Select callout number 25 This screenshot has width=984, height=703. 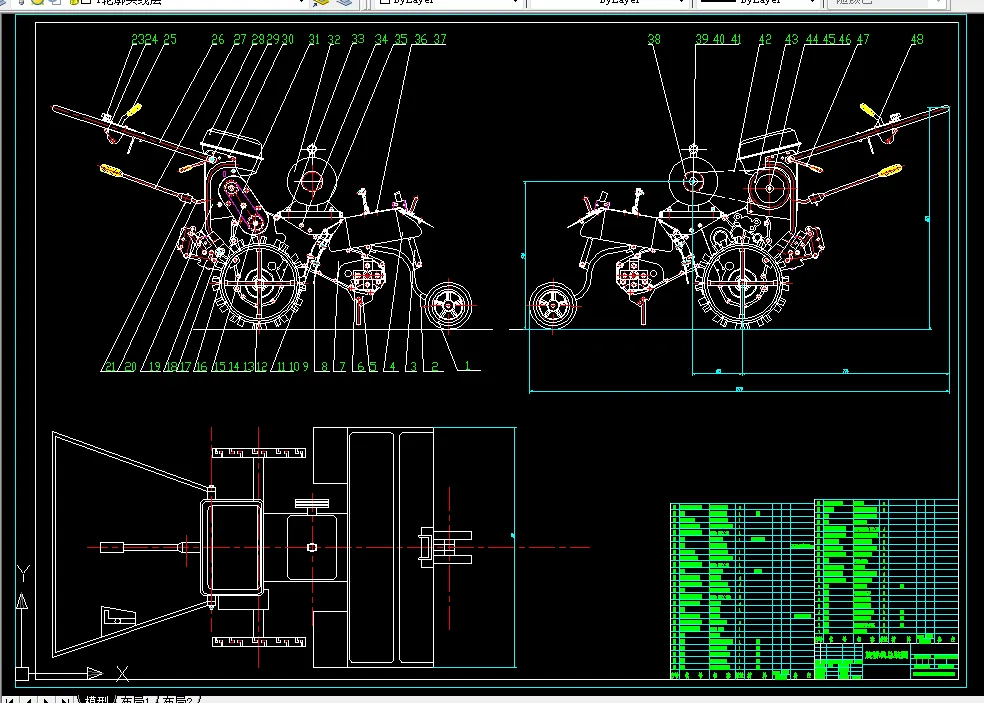coord(170,40)
